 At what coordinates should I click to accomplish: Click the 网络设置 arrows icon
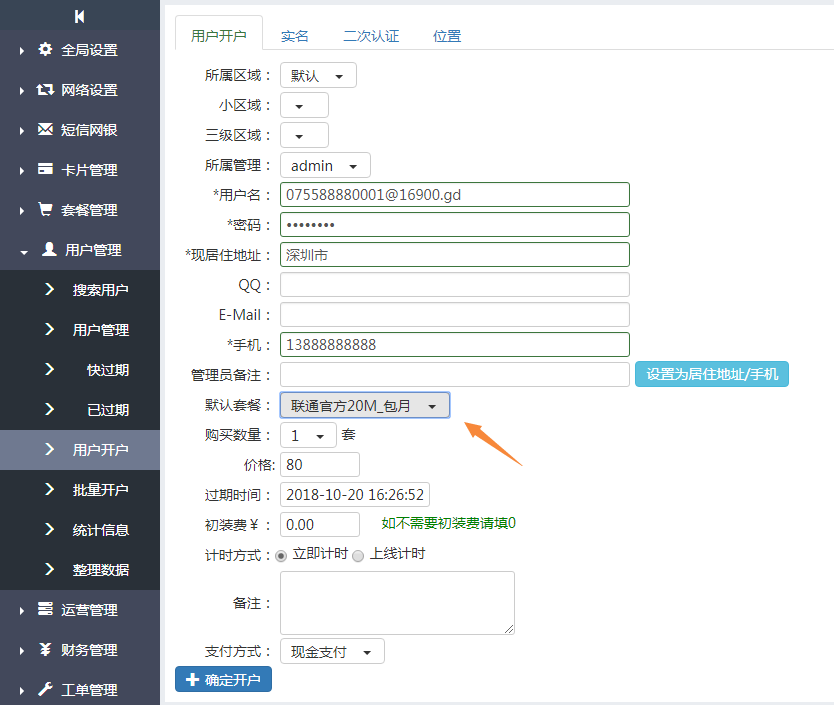click(x=45, y=89)
